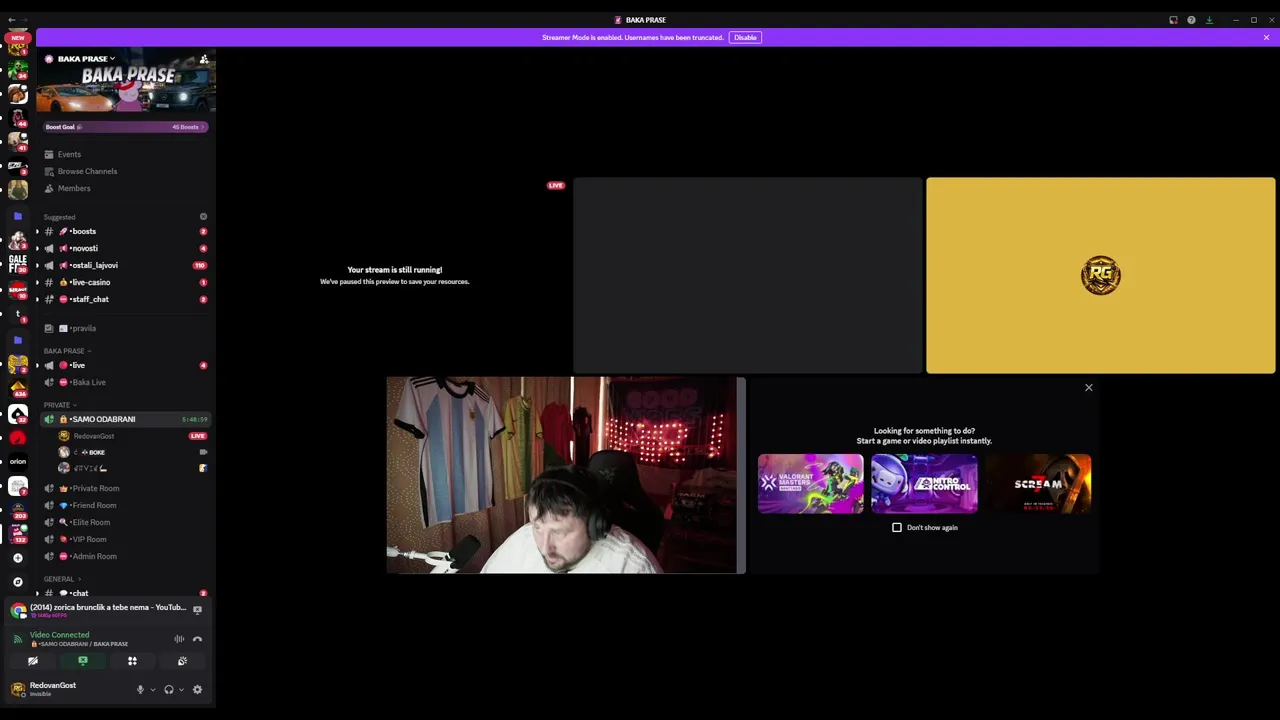Stop streaming the Chrome YouTube window

tap(197, 609)
